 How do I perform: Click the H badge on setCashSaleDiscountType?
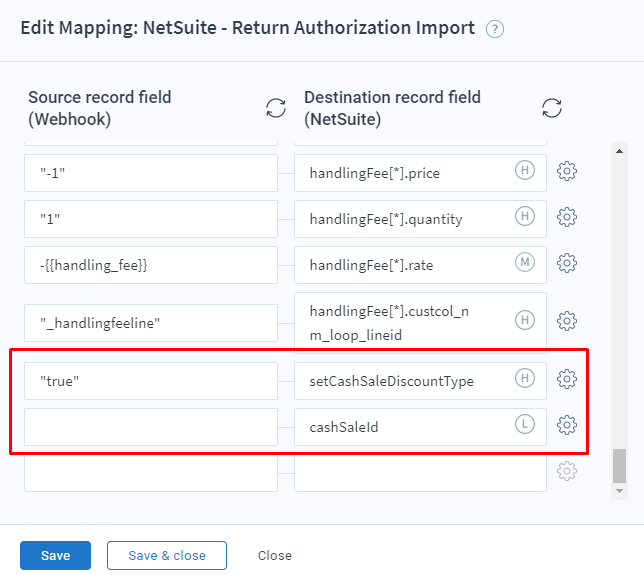(525, 378)
